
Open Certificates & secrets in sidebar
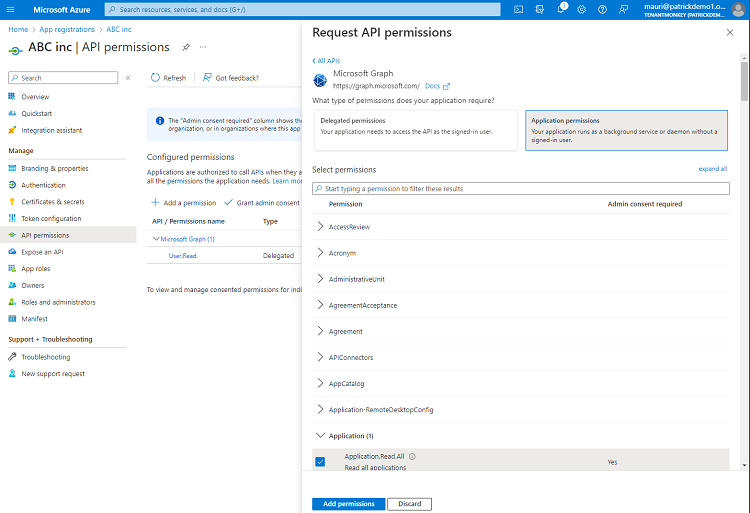click(52, 202)
